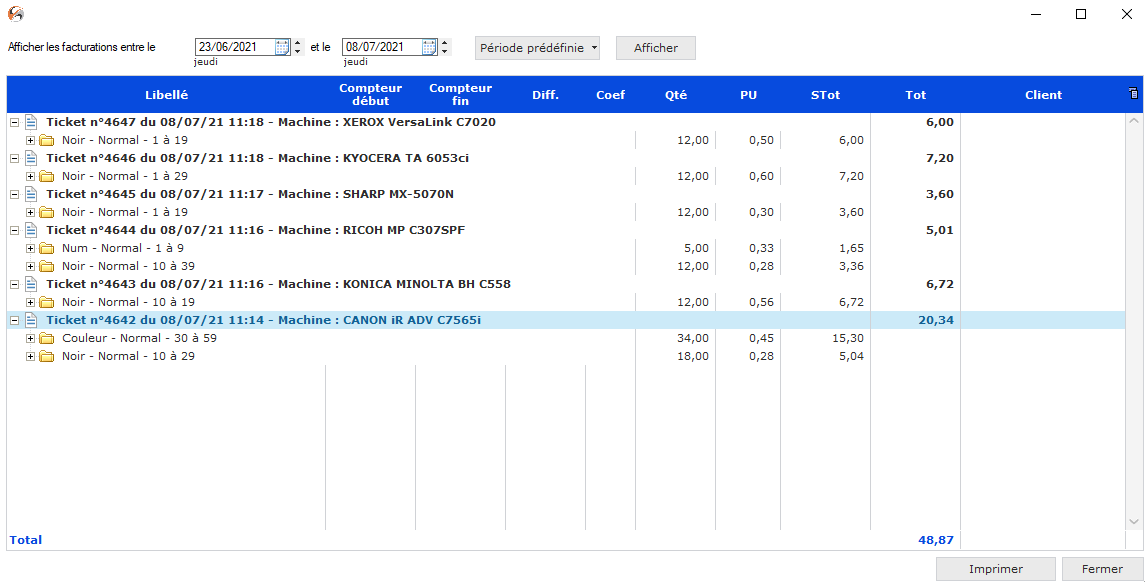Open the Période prédéfinie dropdown

point(537,47)
